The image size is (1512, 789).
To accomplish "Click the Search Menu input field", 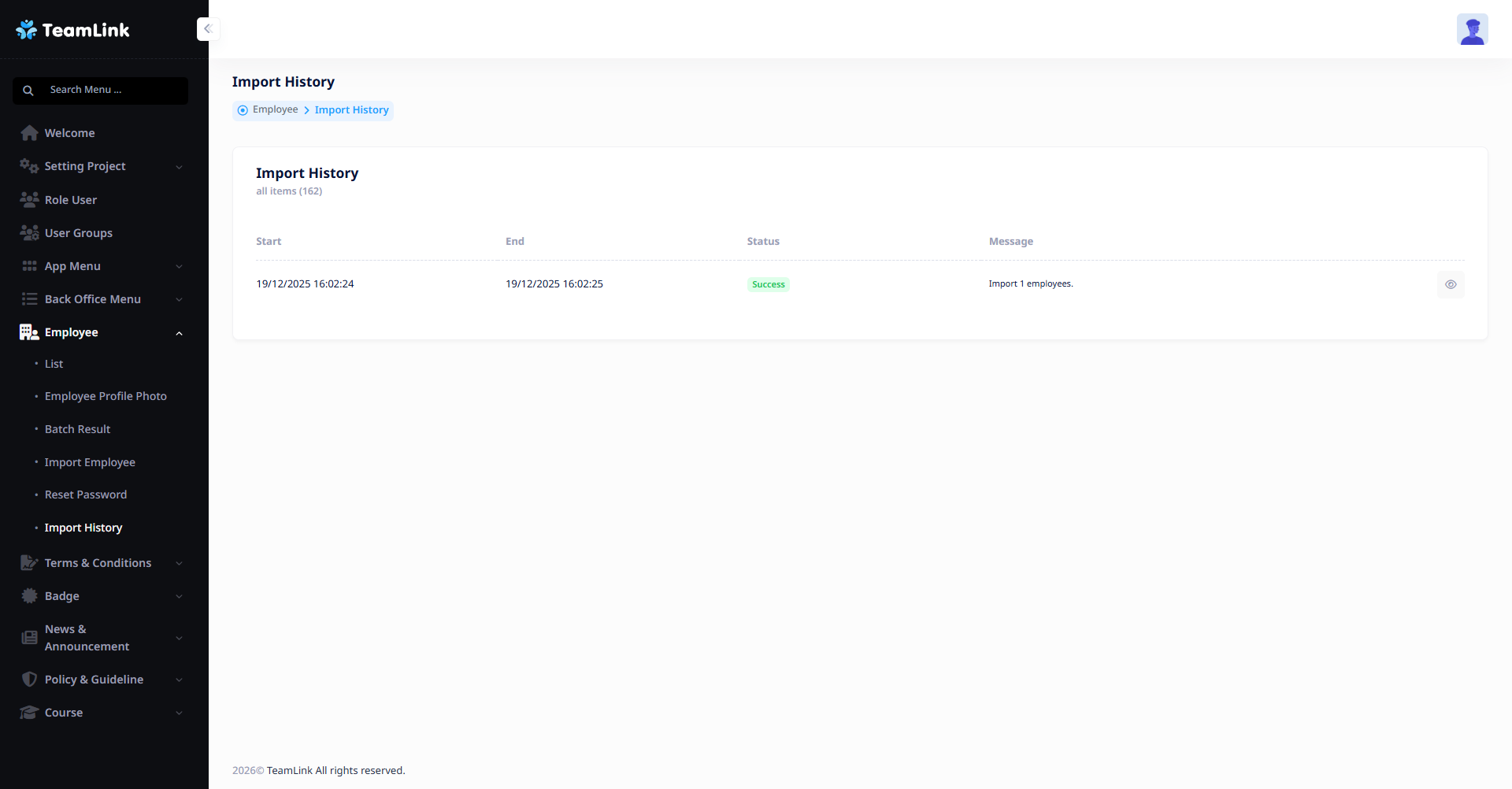I will point(110,90).
